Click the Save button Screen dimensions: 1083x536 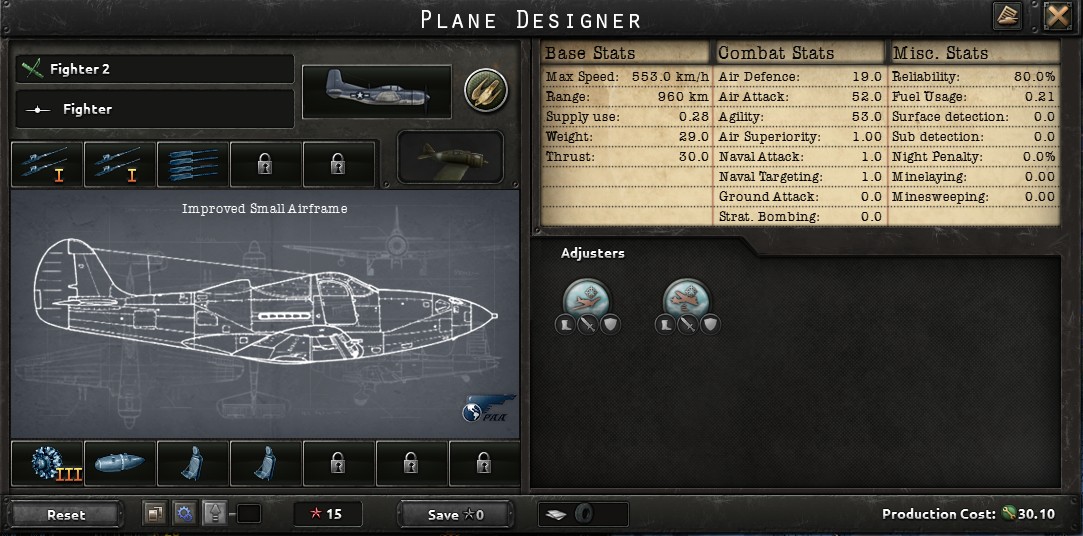(456, 515)
